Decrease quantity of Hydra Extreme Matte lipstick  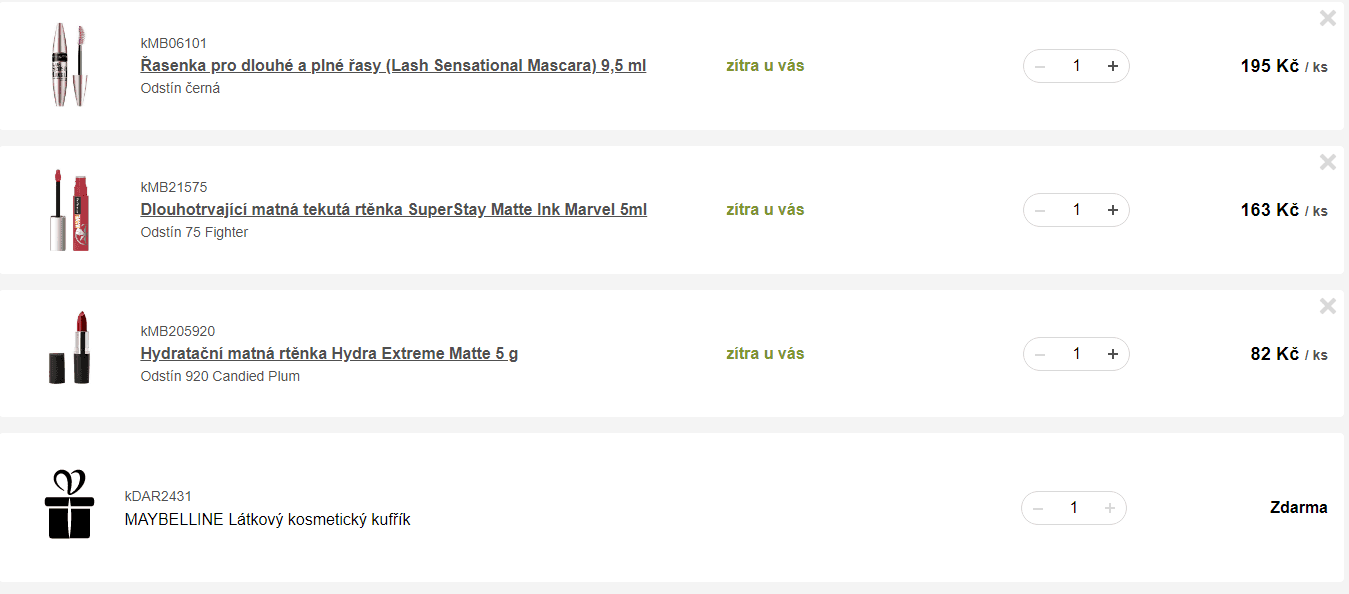(1040, 354)
